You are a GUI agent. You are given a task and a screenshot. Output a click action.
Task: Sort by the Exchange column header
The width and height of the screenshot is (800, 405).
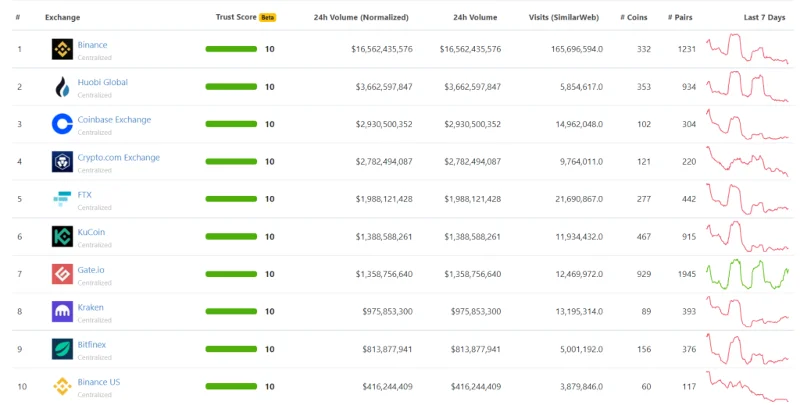click(62, 17)
